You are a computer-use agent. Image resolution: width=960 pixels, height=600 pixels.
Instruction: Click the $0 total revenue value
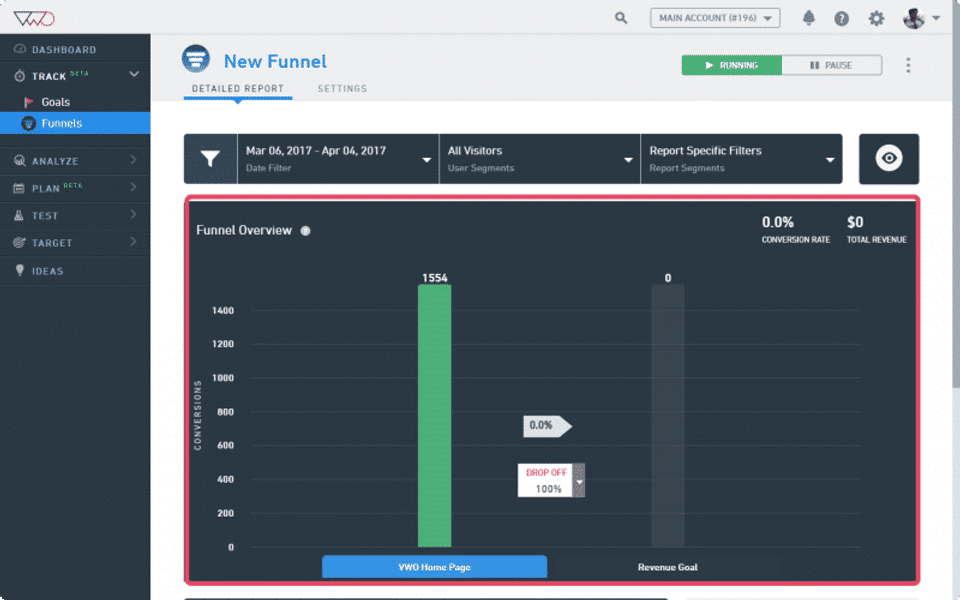[855, 222]
